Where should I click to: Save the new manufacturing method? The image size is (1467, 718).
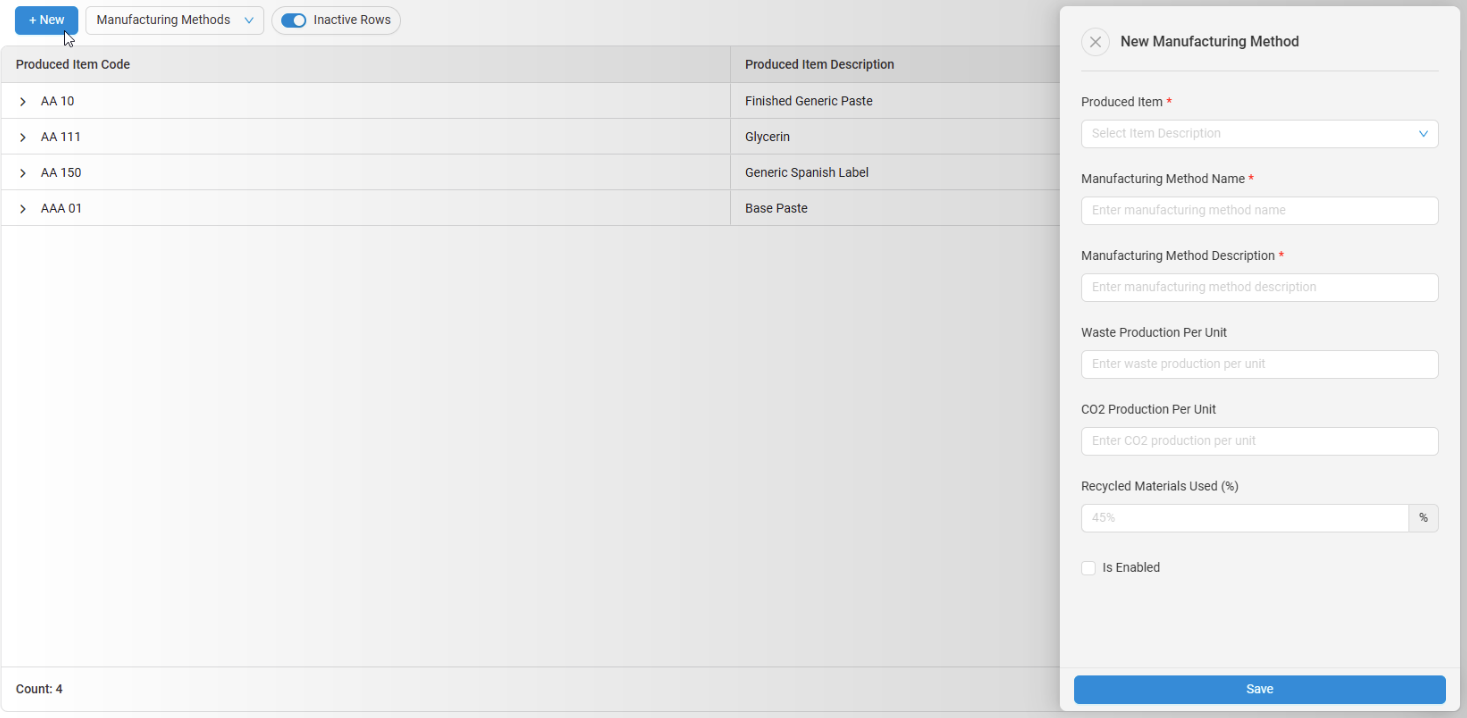tap(1259, 689)
